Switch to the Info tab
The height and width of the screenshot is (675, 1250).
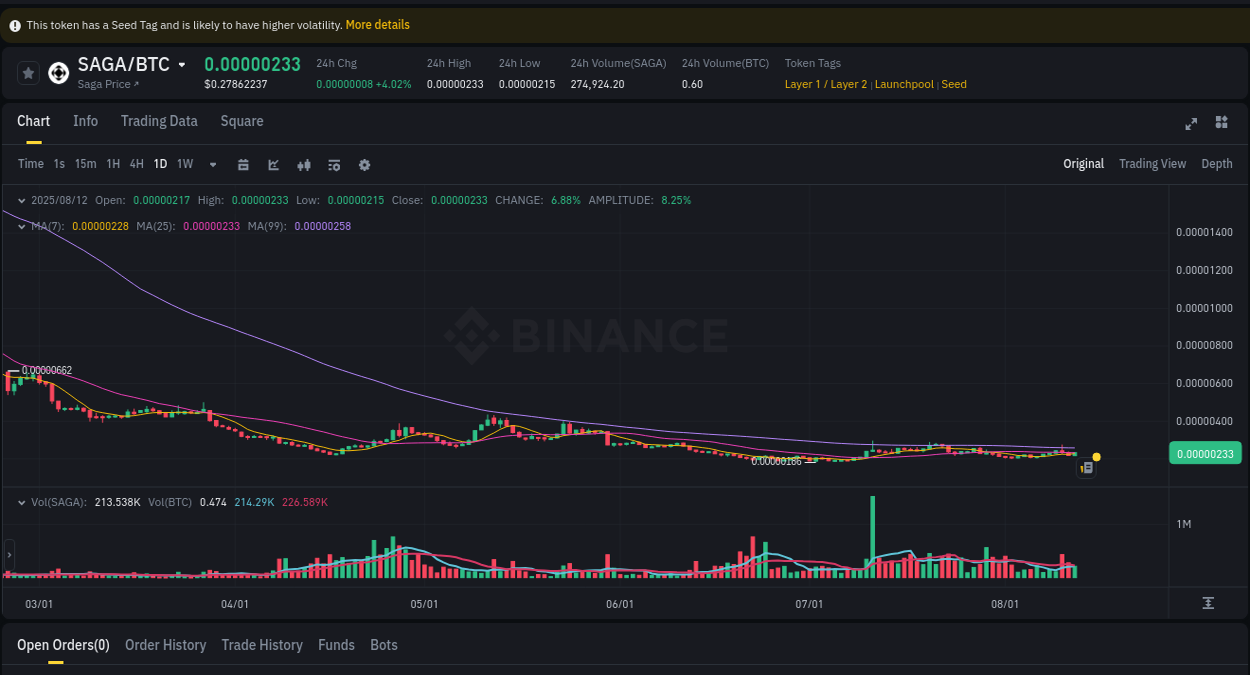(x=85, y=121)
